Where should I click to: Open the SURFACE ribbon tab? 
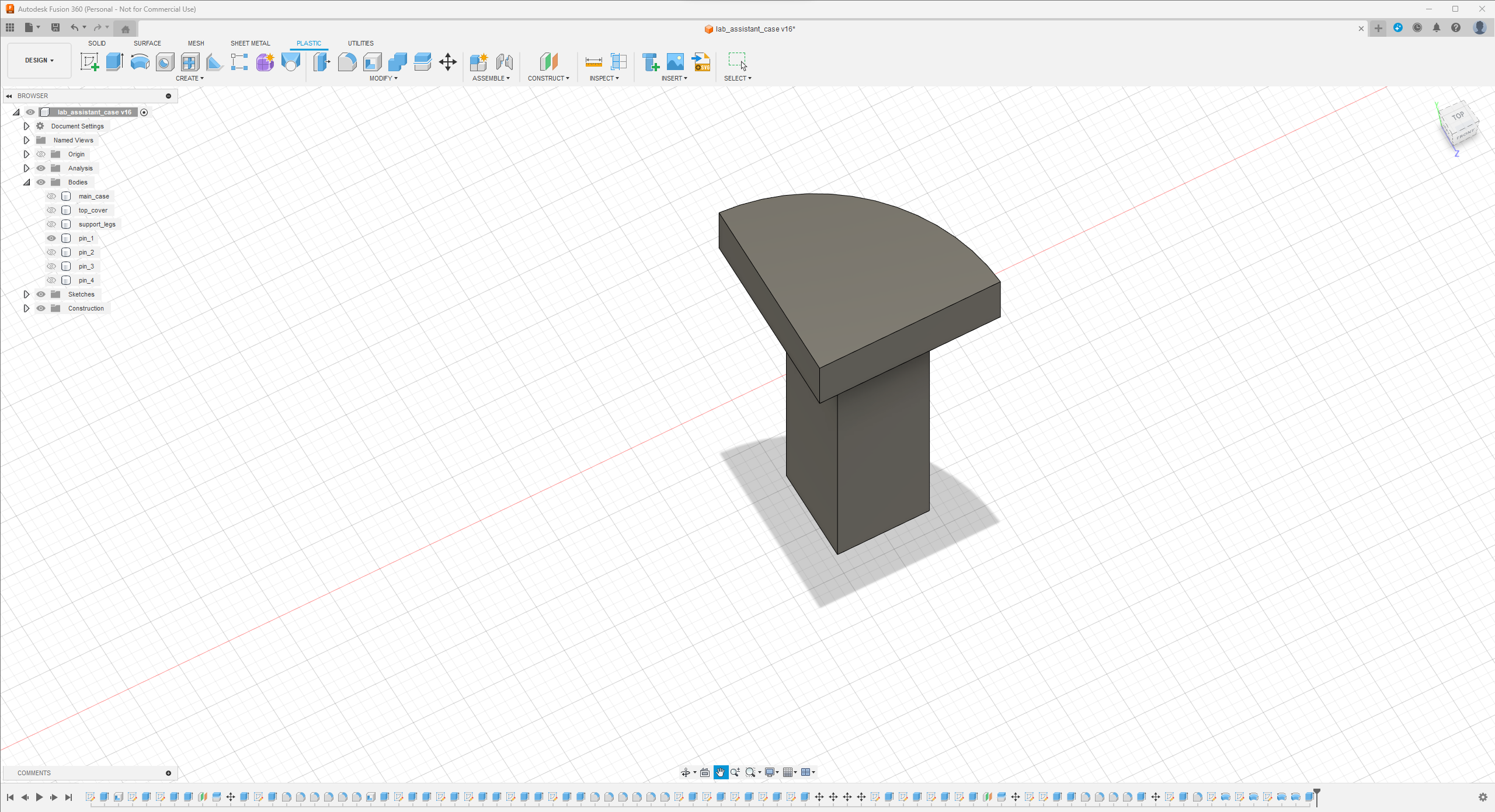(147, 43)
